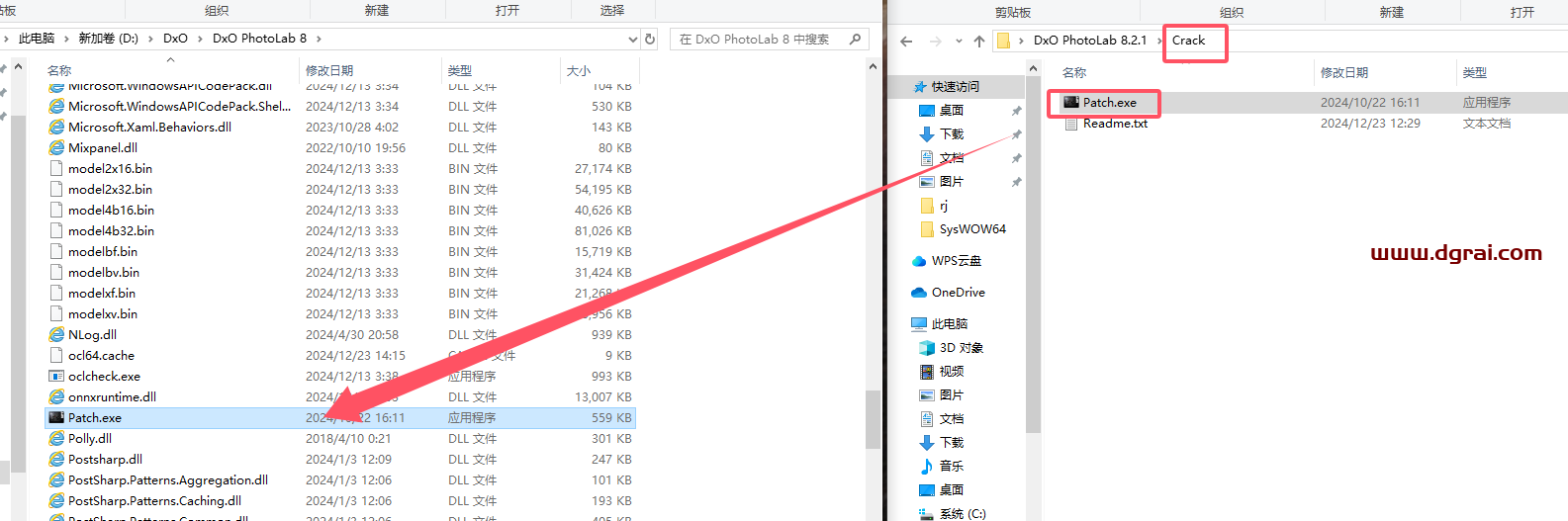Sort left window by 名称 column
The height and width of the screenshot is (521, 1568).
(x=59, y=70)
